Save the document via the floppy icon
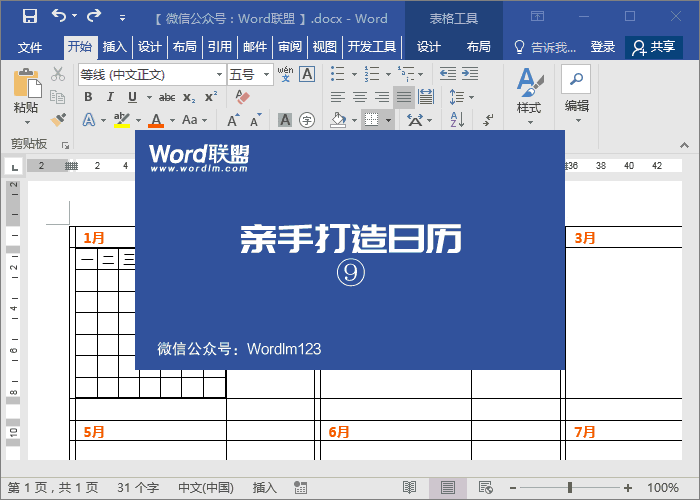This screenshot has height=500, width=700. 30,17
